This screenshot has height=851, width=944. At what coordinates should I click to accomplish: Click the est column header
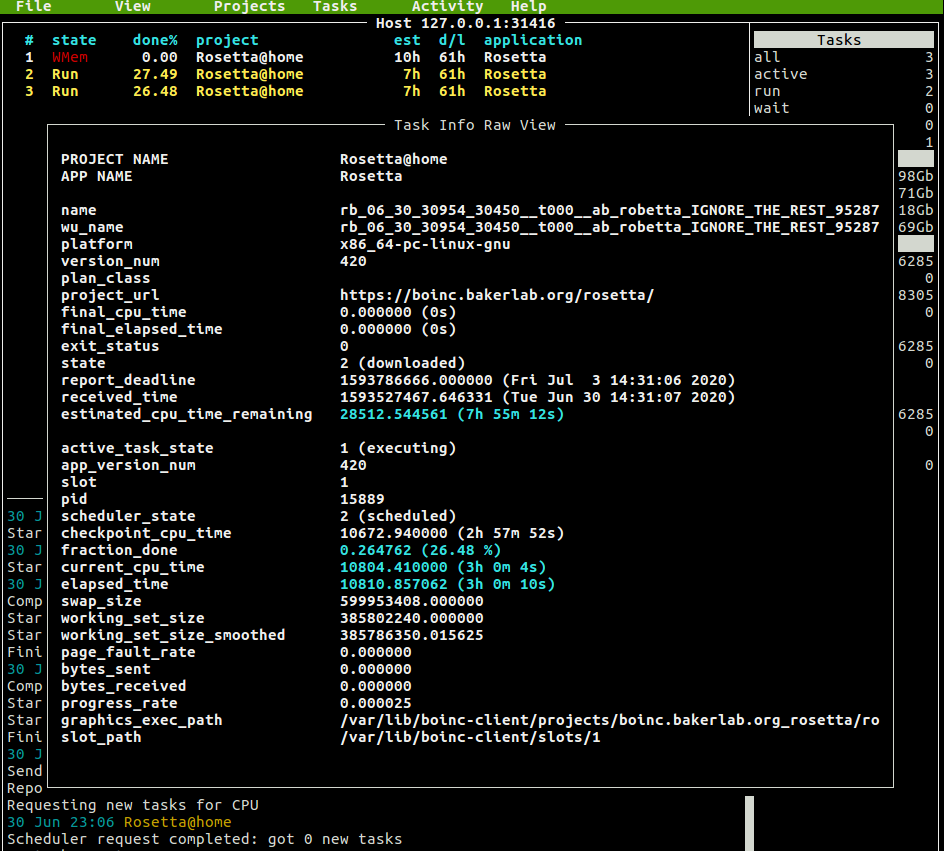(x=407, y=40)
